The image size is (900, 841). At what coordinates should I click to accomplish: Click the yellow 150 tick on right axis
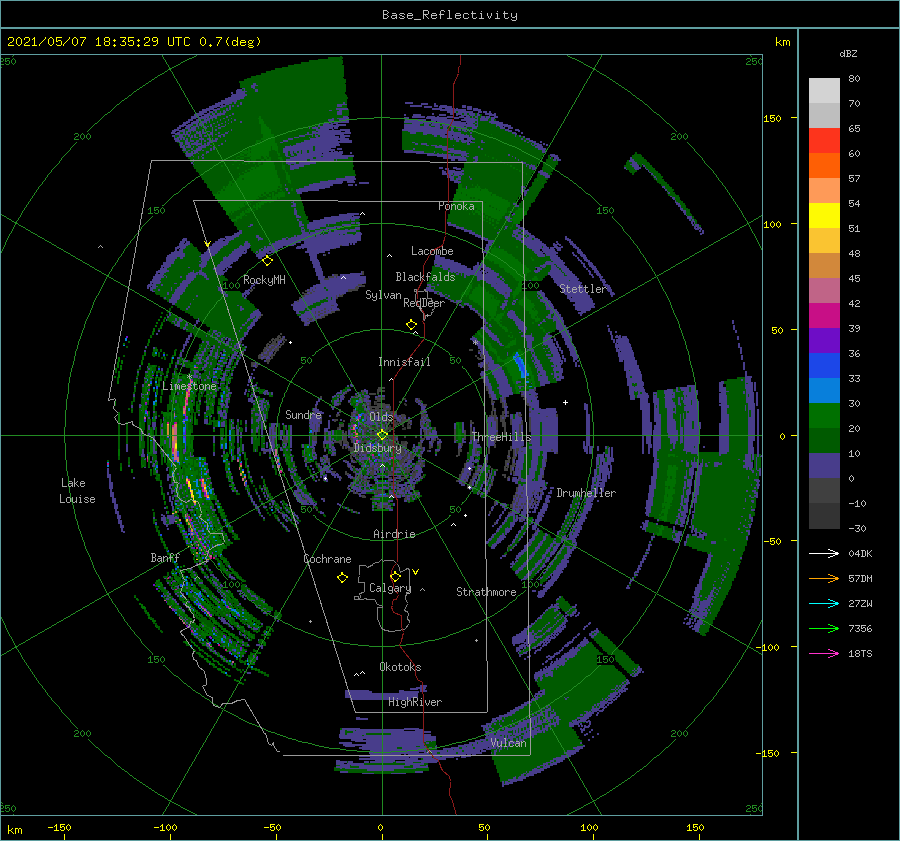point(772,119)
